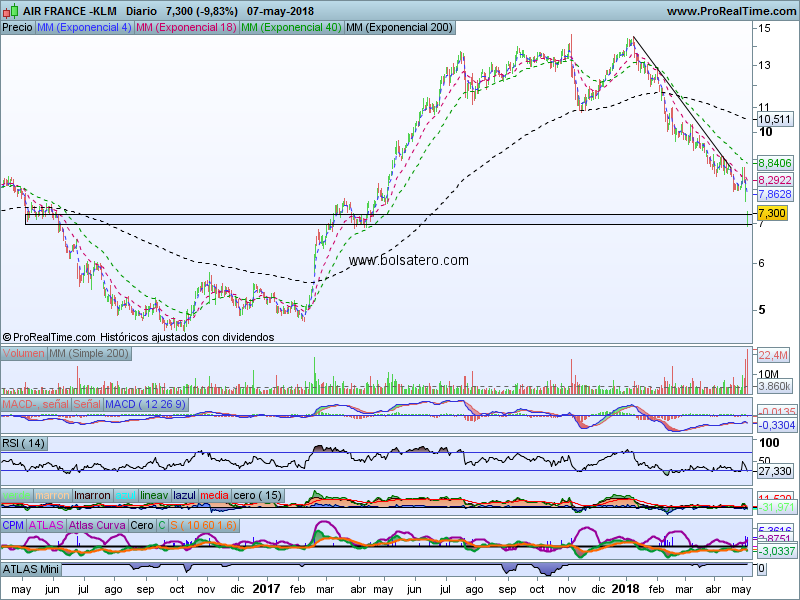Select the Volumen panel label
800x600 pixels.
pos(23,354)
